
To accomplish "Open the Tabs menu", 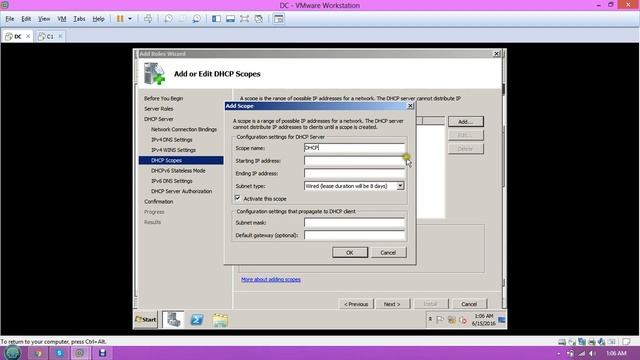I will pyautogui.click(x=79, y=19).
